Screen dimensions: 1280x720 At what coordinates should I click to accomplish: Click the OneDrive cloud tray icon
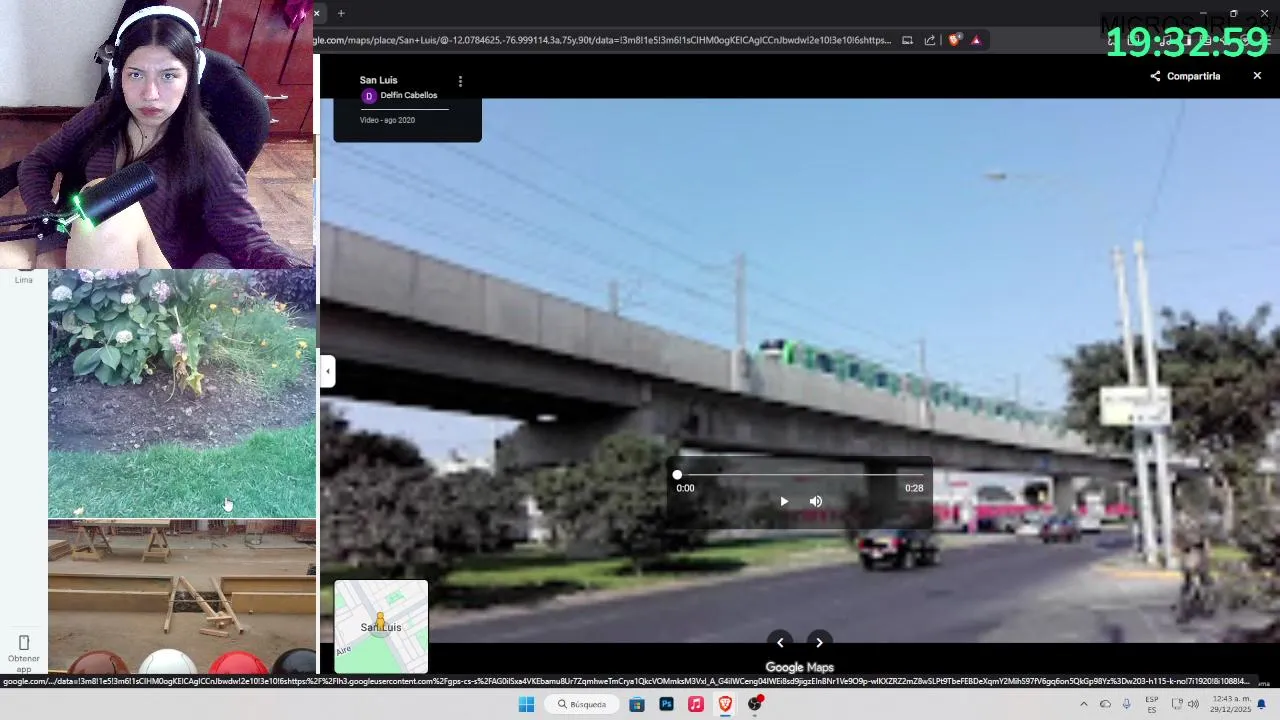pyautogui.click(x=1105, y=704)
